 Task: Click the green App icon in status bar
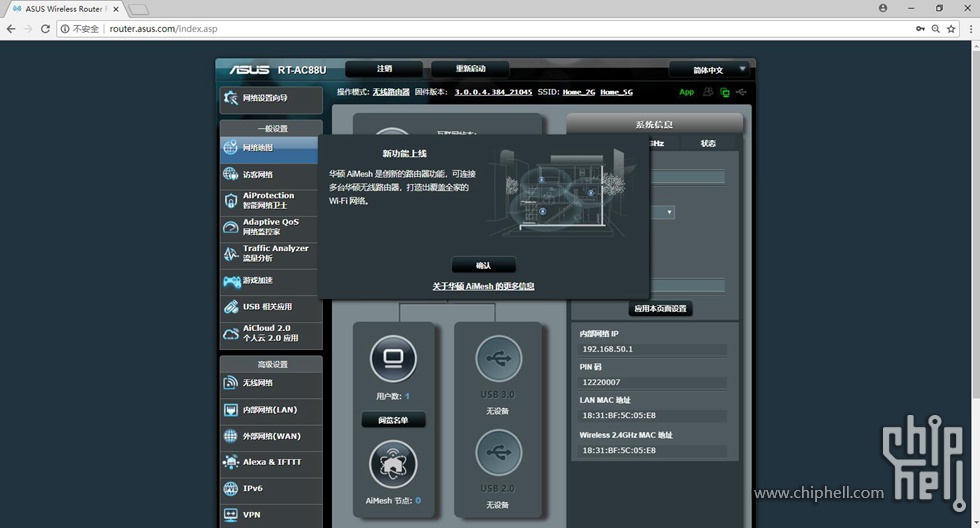(x=686, y=92)
